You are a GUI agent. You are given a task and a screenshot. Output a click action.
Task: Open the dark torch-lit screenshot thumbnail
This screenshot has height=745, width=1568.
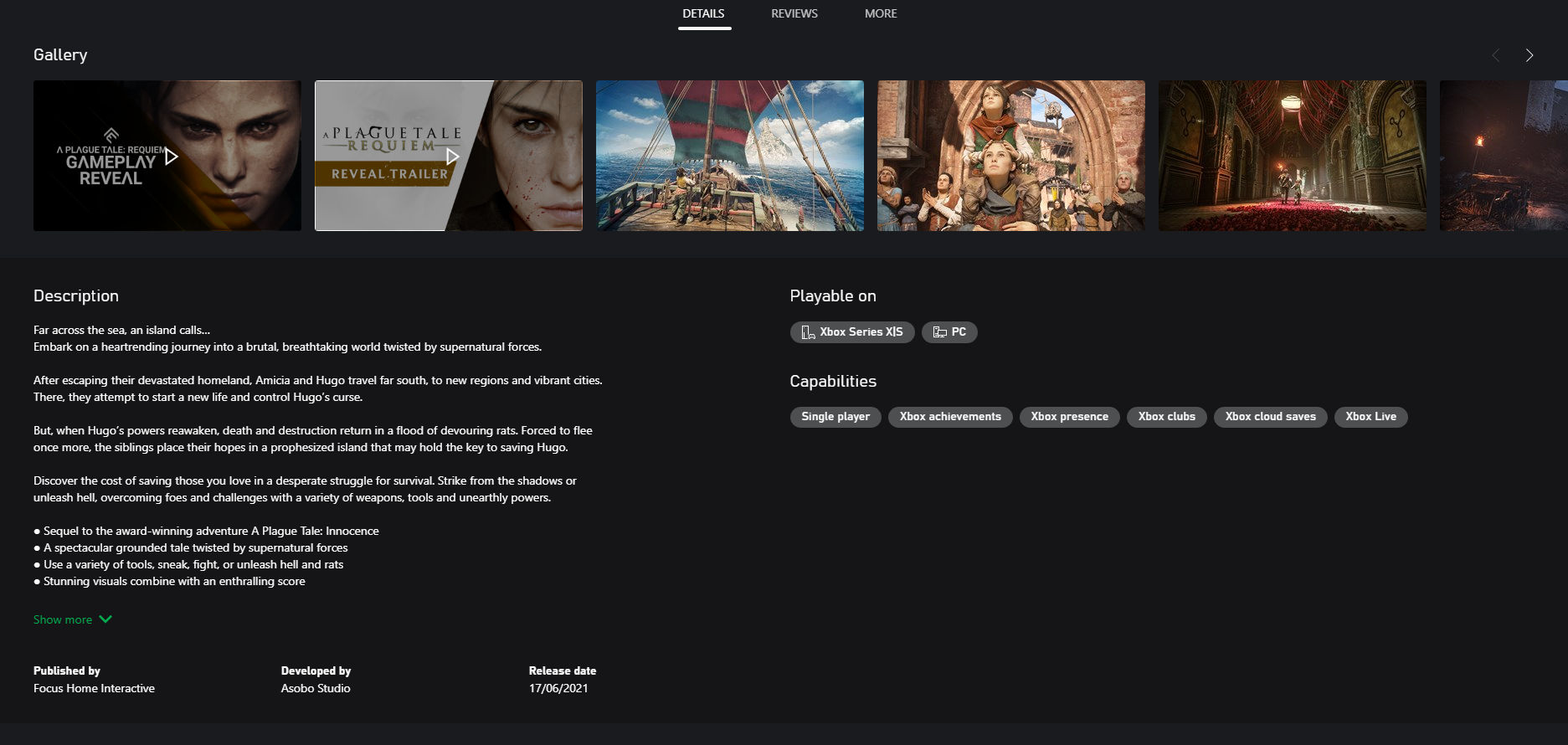[1504, 156]
